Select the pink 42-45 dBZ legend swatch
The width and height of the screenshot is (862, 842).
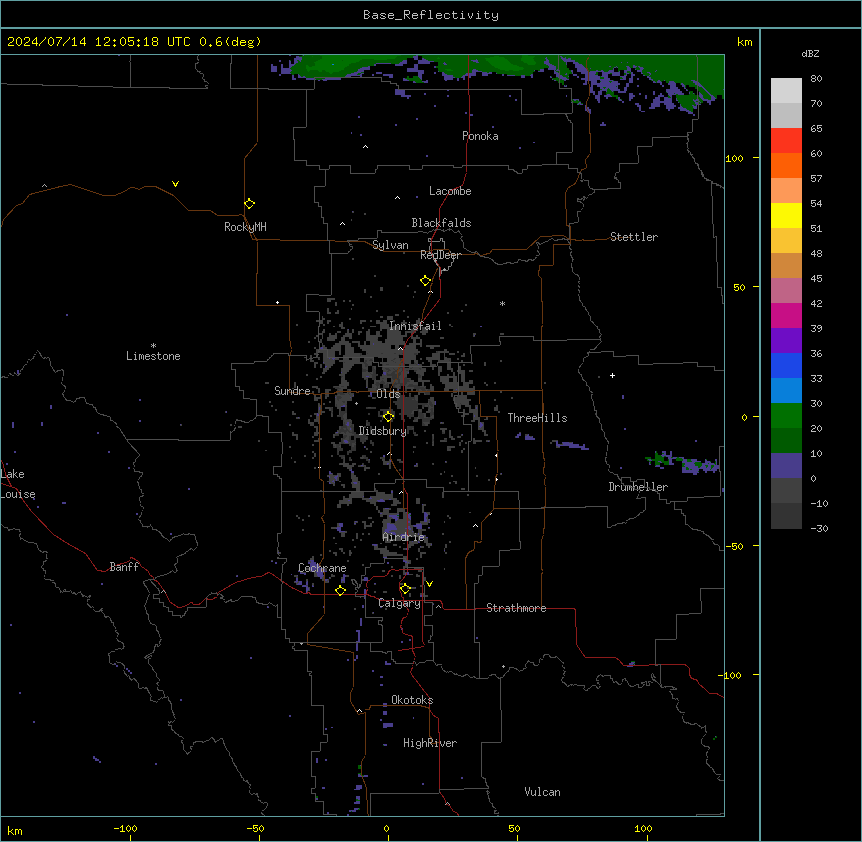click(x=786, y=291)
